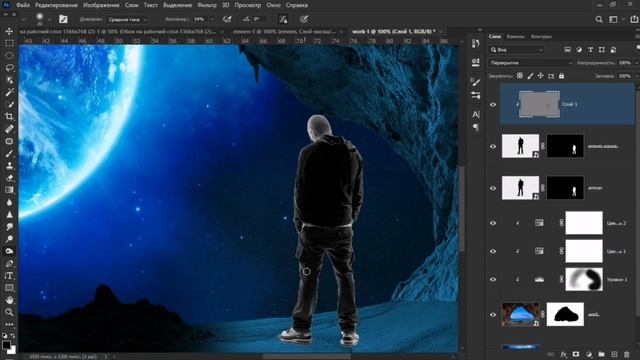
Task: Toggle lock transparent pixels
Action: tap(520, 76)
